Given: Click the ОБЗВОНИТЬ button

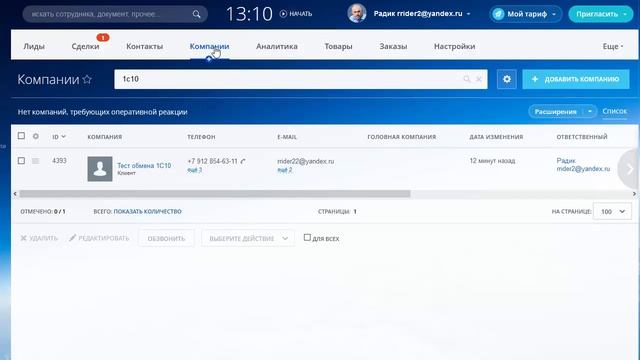Looking at the screenshot, I should 167,238.
